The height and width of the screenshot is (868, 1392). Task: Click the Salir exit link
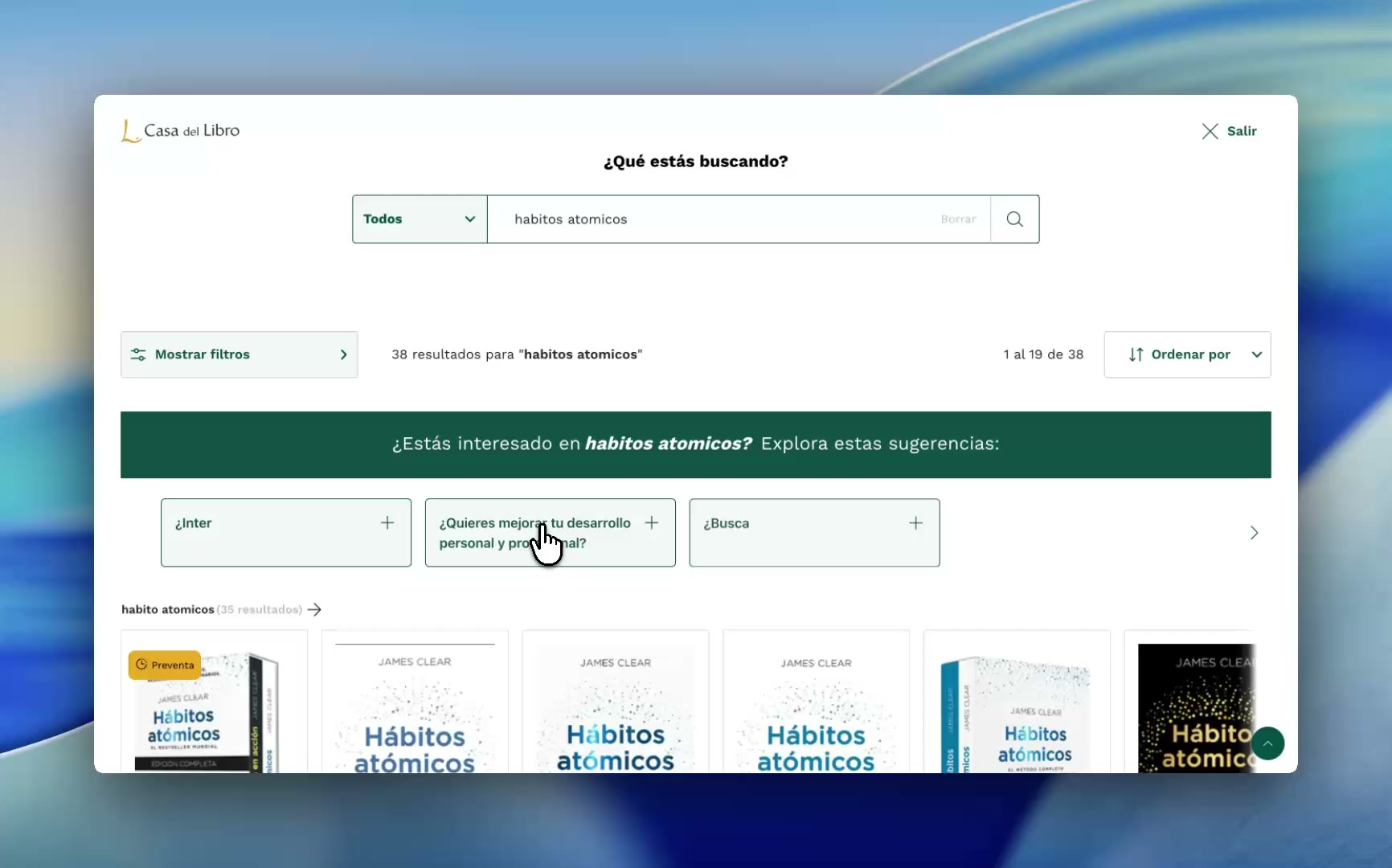click(x=1229, y=131)
